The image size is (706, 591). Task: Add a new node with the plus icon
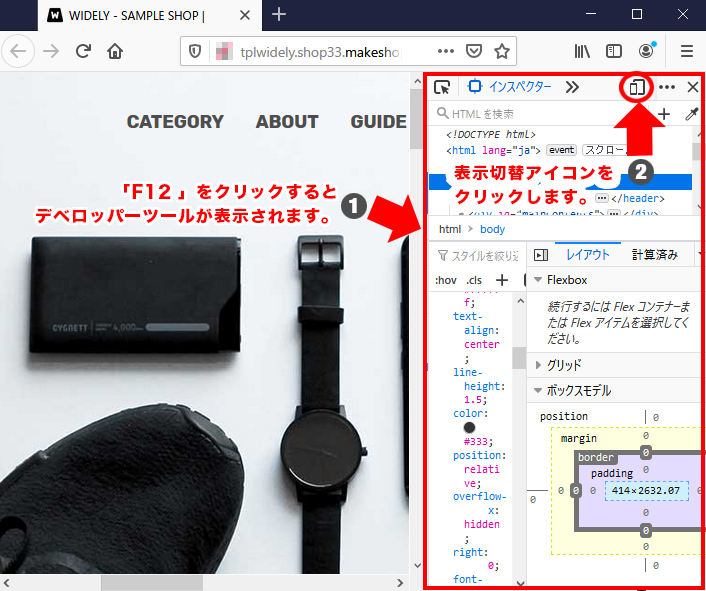point(664,114)
